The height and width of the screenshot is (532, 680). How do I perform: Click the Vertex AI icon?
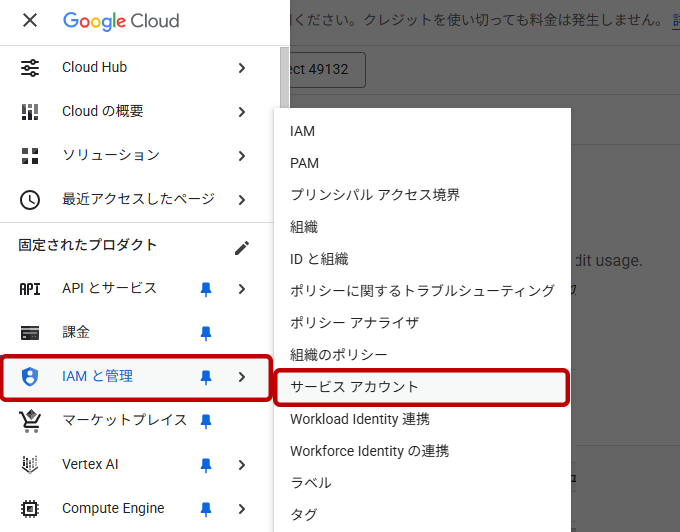point(30,465)
